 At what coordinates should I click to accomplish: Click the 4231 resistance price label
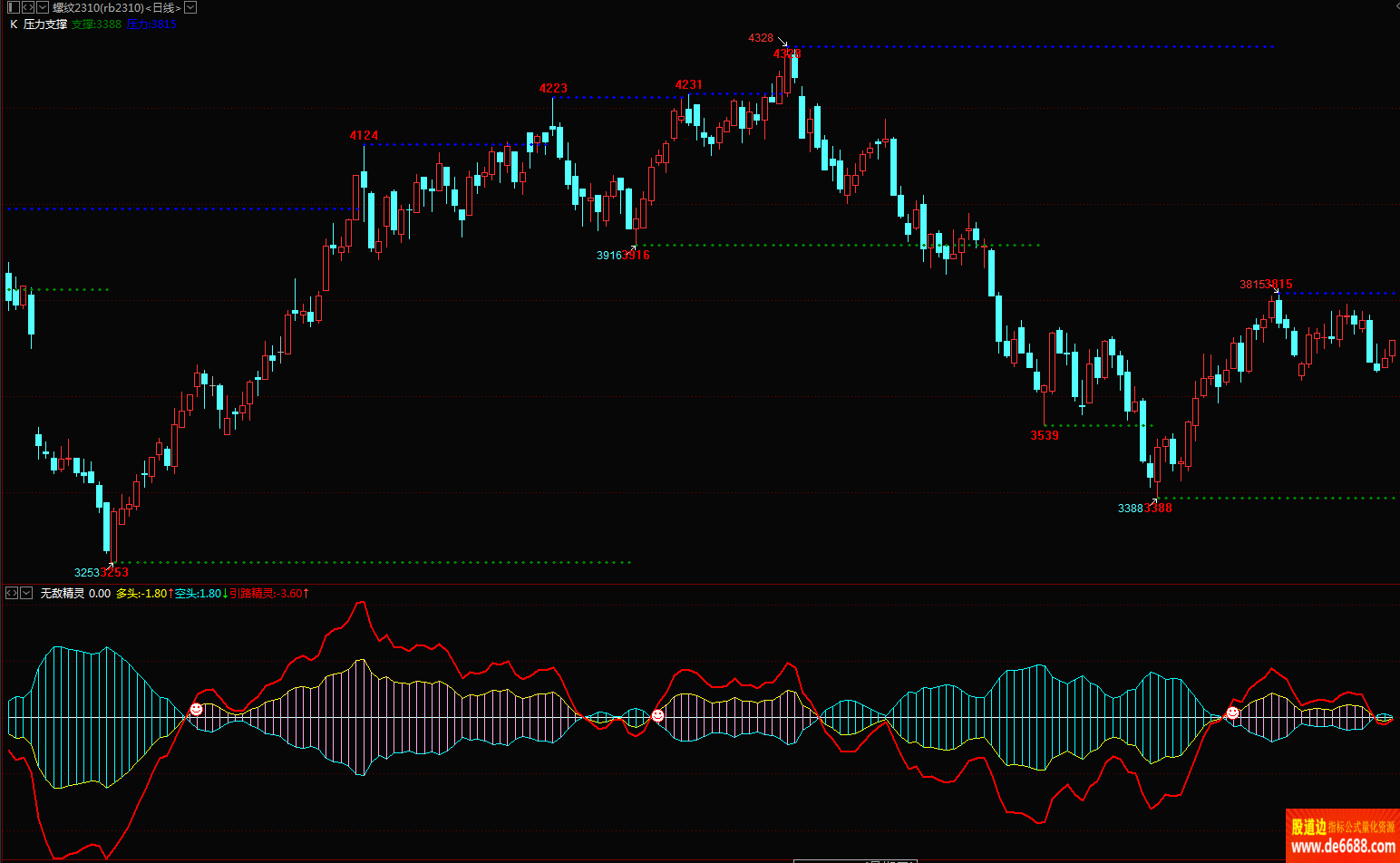pos(689,84)
